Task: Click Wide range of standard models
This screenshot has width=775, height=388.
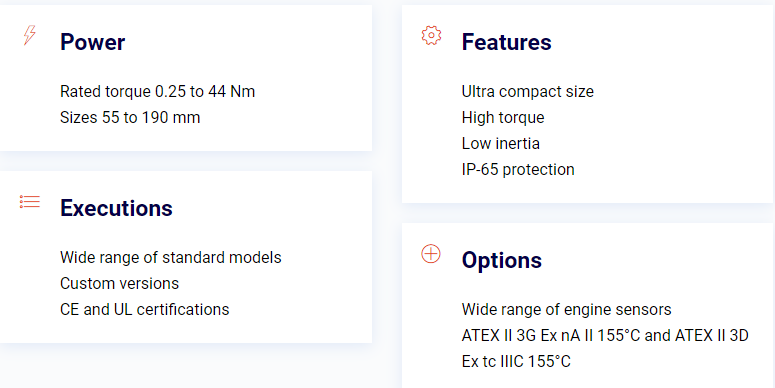Action: click(x=171, y=258)
